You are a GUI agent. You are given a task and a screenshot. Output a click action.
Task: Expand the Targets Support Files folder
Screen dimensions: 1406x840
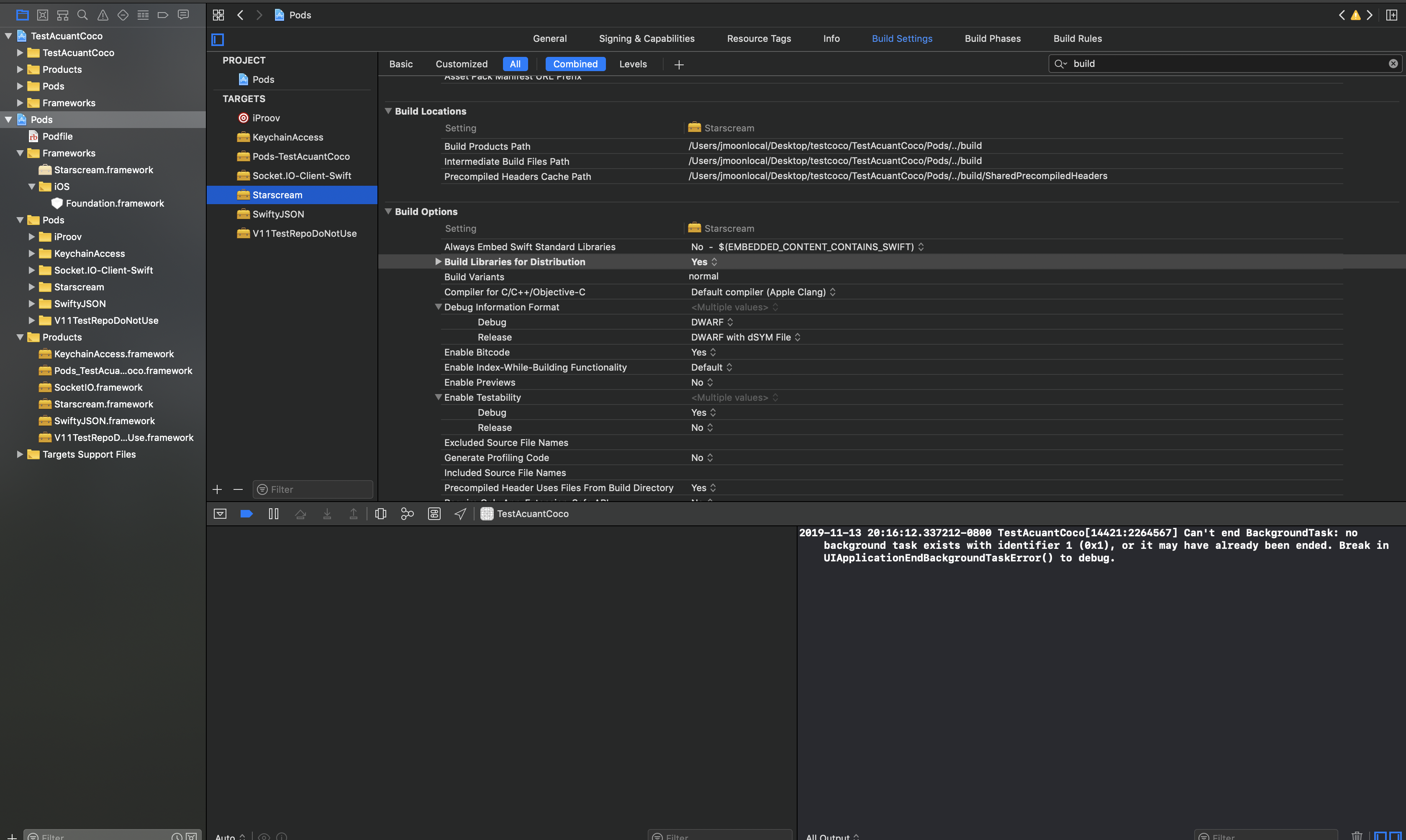coord(20,454)
